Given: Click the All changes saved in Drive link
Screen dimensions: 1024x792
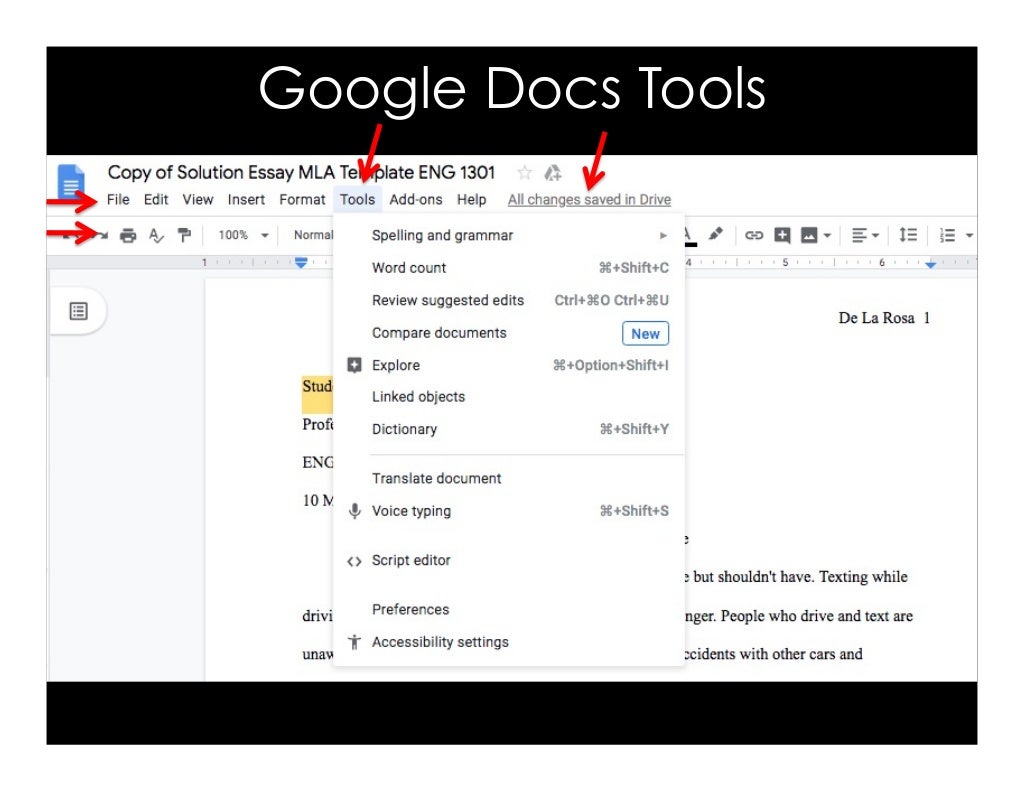Looking at the screenshot, I should tap(589, 199).
